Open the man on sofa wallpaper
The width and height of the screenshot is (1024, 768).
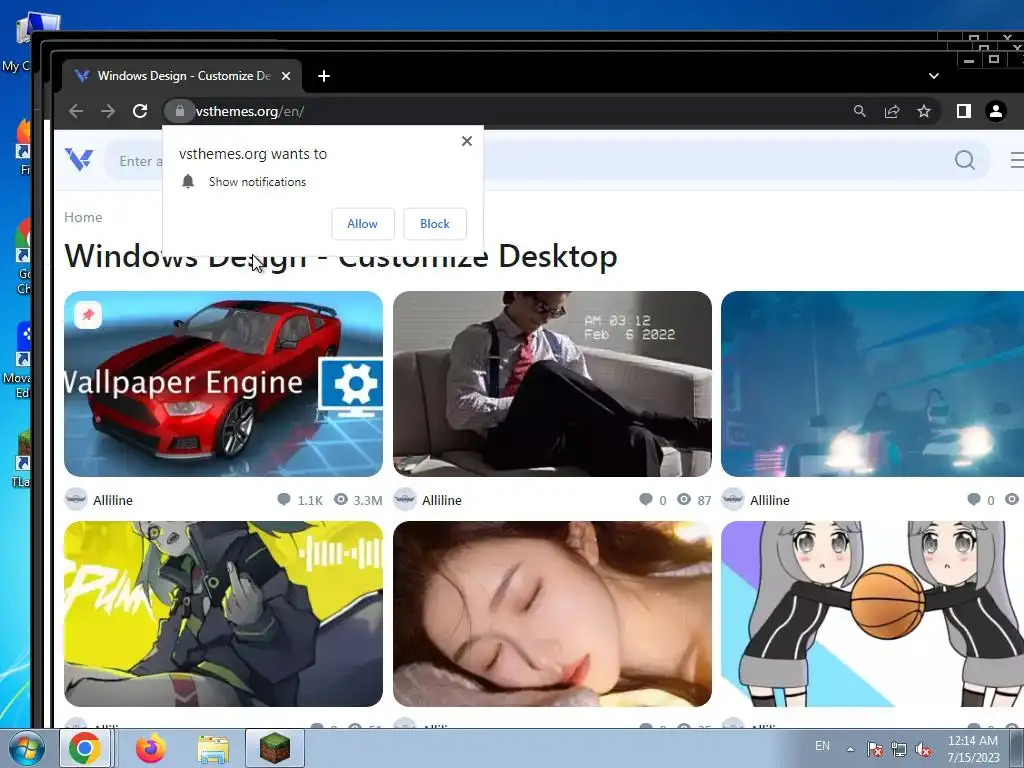(x=552, y=384)
